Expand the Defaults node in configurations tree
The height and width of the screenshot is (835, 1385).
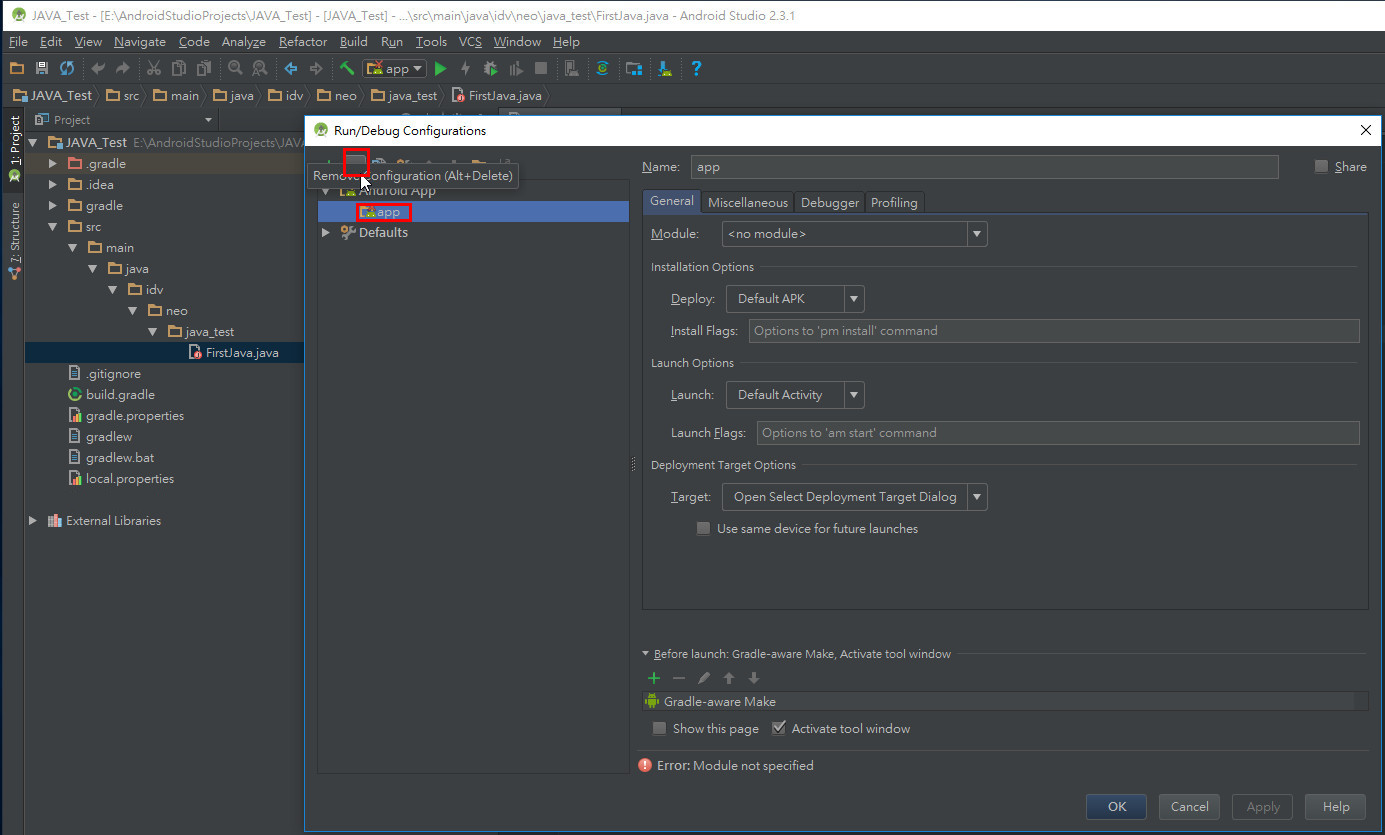326,232
